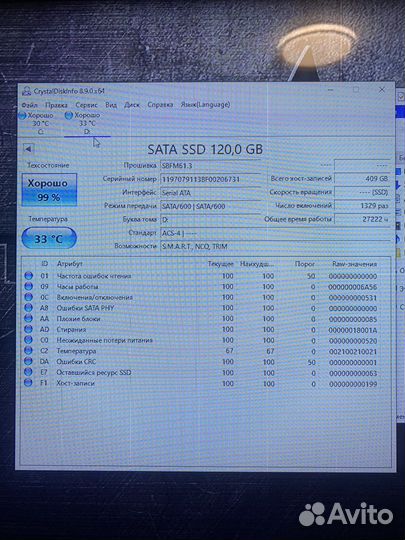
Task: Click raw value 0000000006A56
Action: pos(353,287)
